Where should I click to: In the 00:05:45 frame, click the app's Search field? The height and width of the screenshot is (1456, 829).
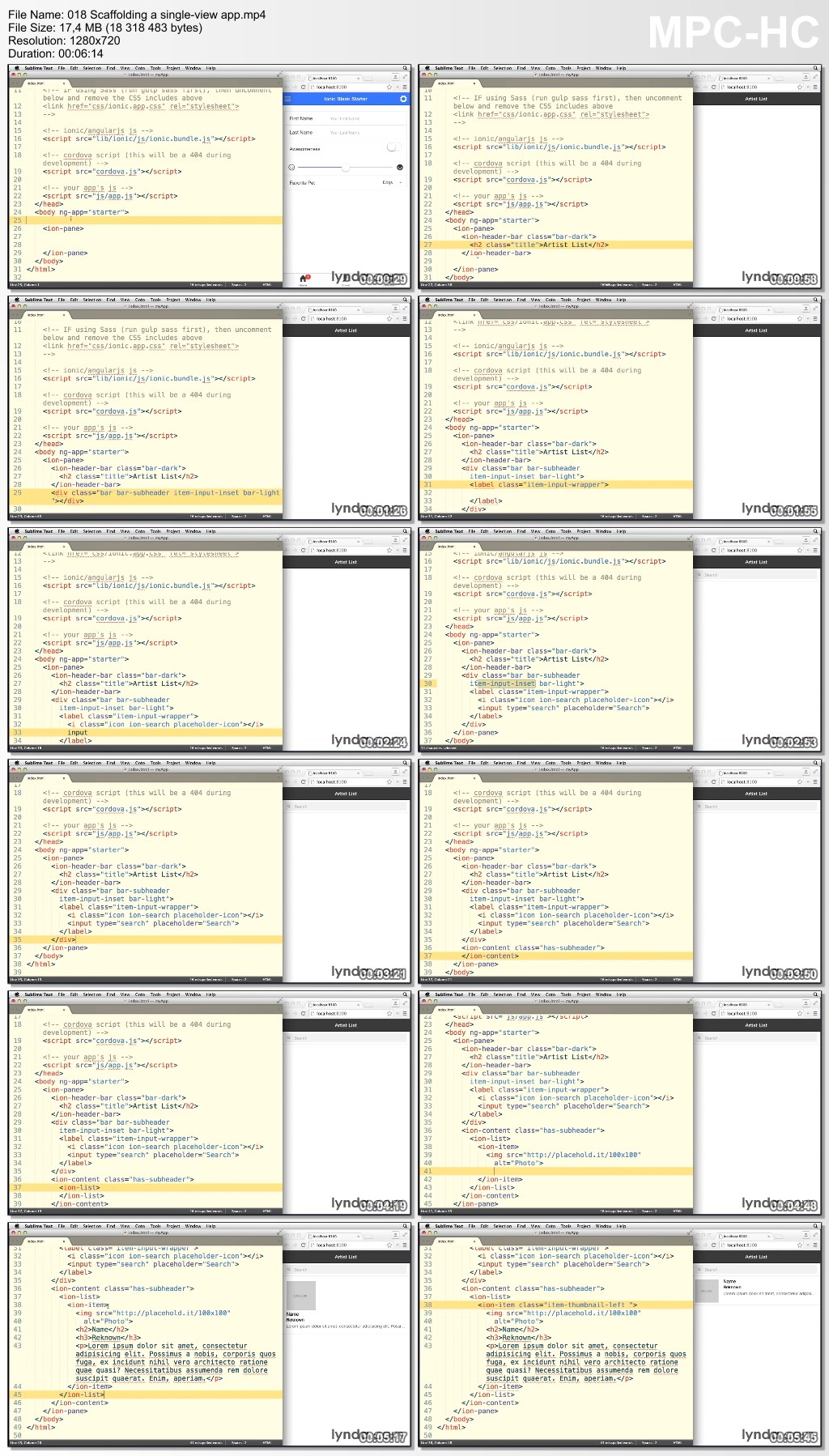(x=755, y=1270)
